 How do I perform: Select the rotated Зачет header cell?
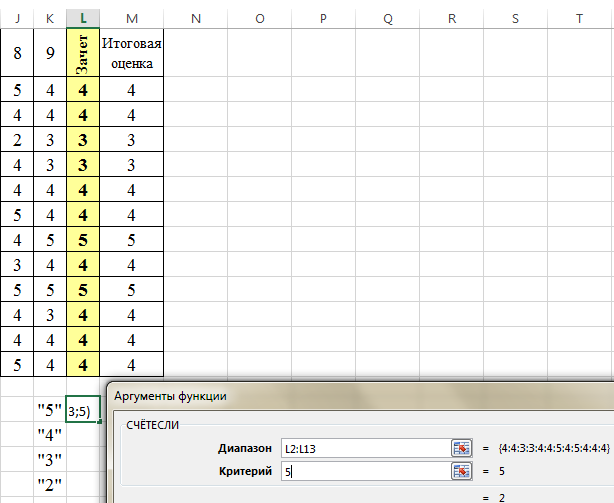click(x=82, y=53)
